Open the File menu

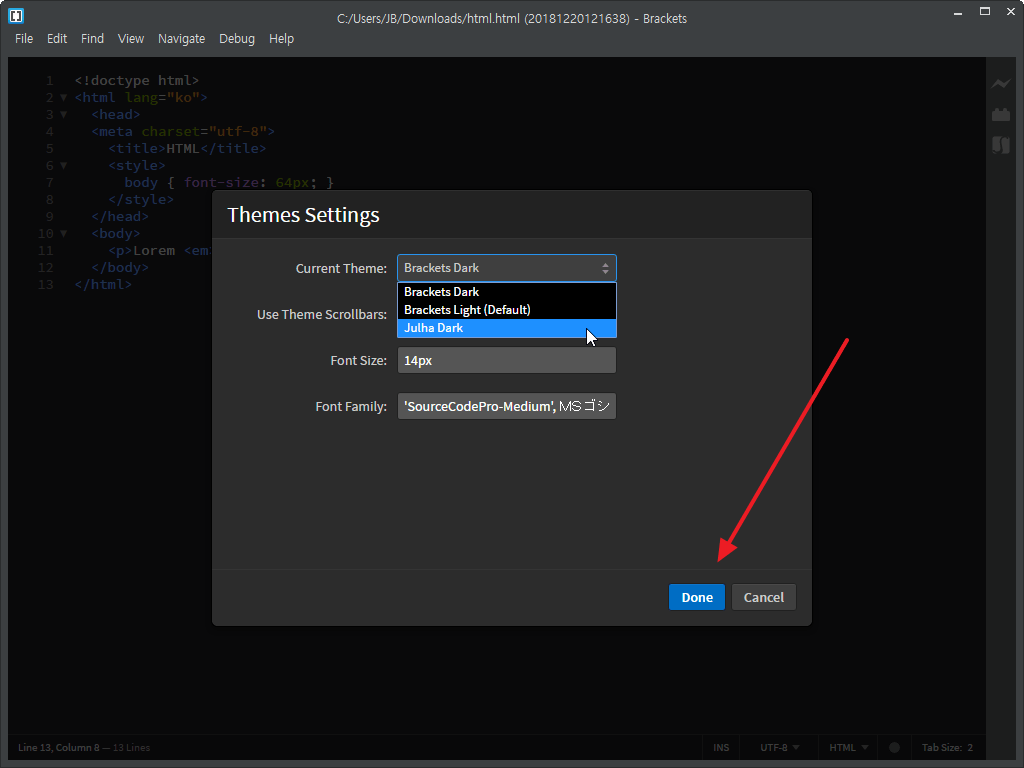[x=24, y=39]
